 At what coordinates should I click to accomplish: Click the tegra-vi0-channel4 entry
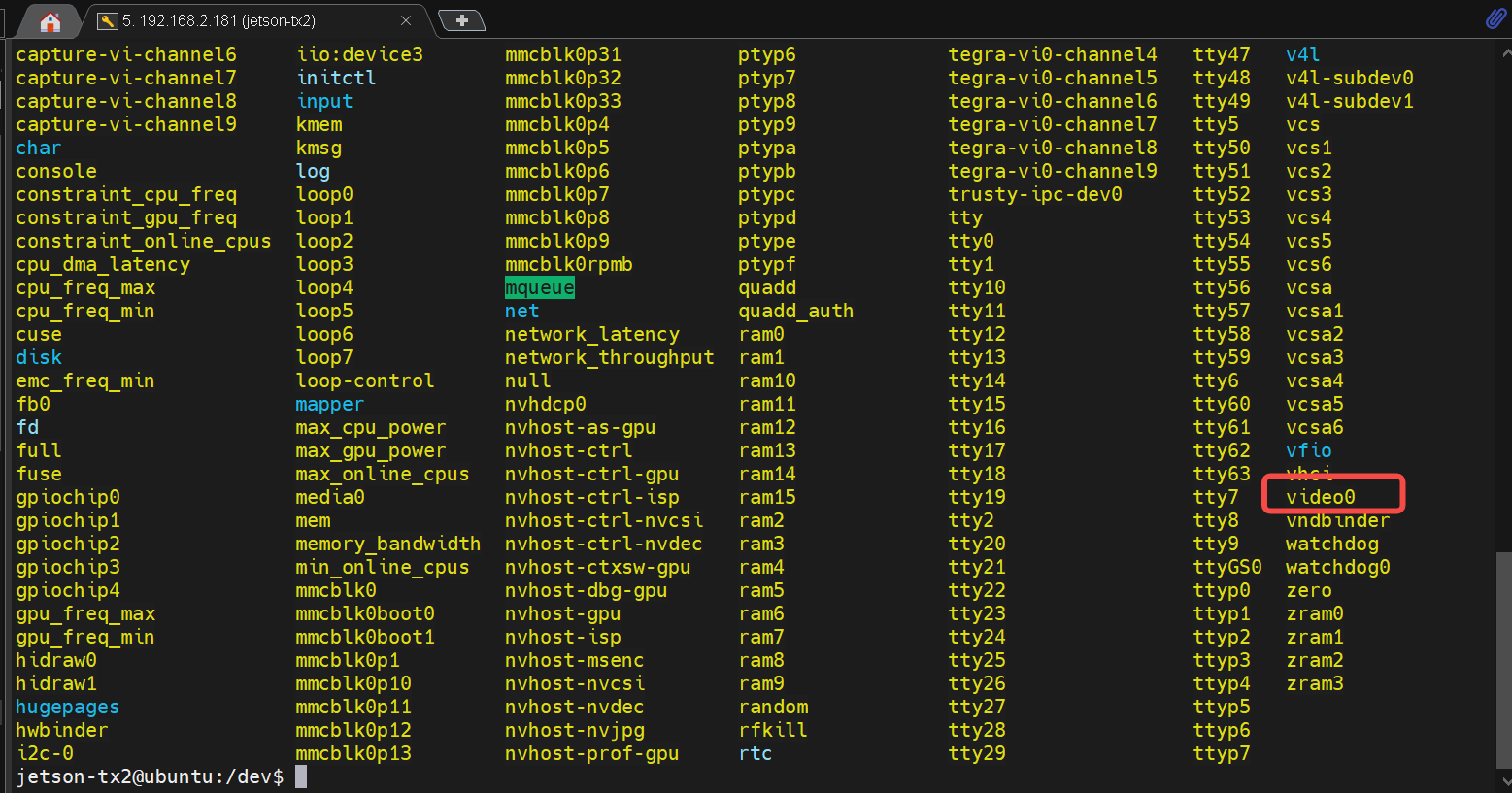coord(1052,54)
